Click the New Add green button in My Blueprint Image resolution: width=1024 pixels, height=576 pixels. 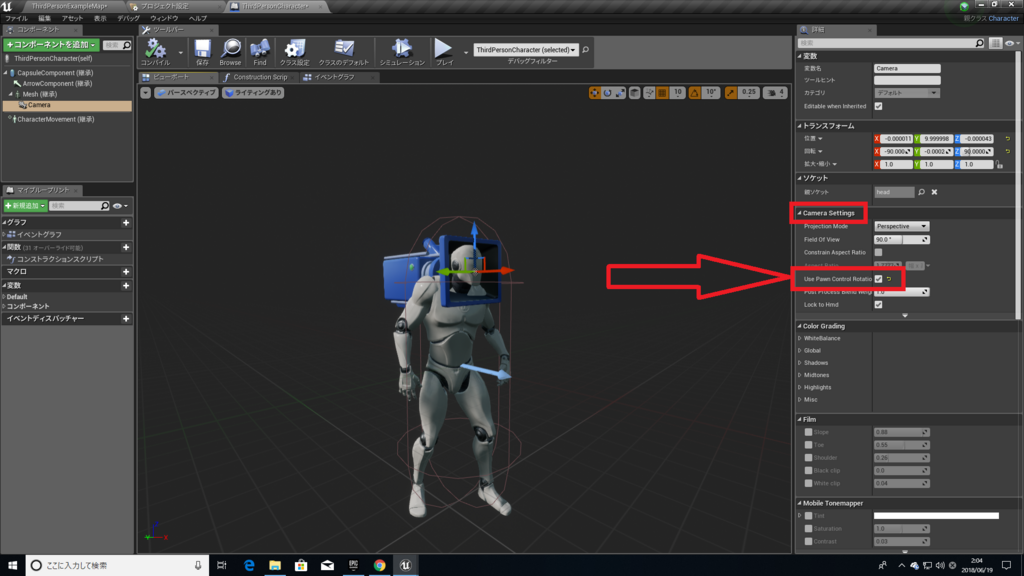point(25,206)
